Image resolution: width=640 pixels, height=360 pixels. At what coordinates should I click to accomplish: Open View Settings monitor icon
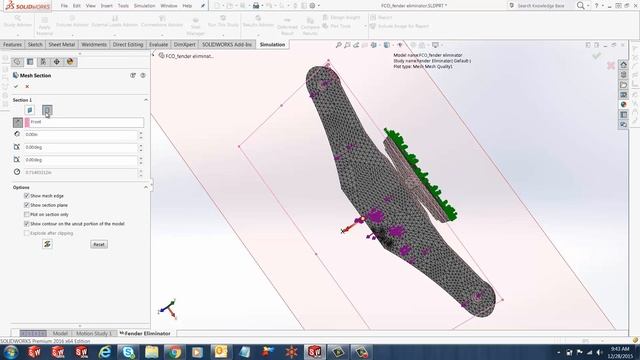436,45
